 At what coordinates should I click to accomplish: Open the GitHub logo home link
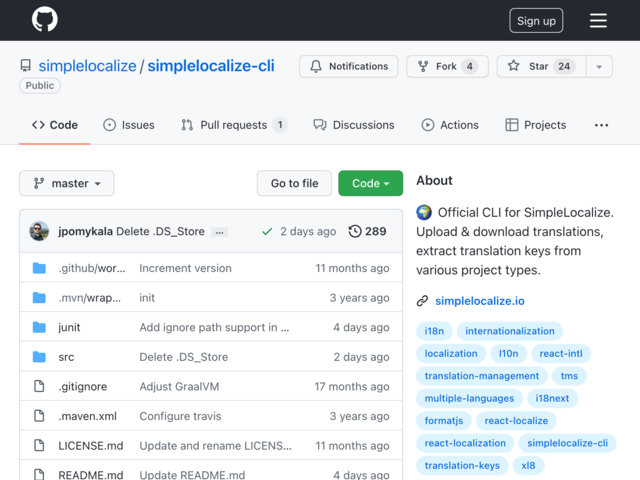tap(45, 19)
